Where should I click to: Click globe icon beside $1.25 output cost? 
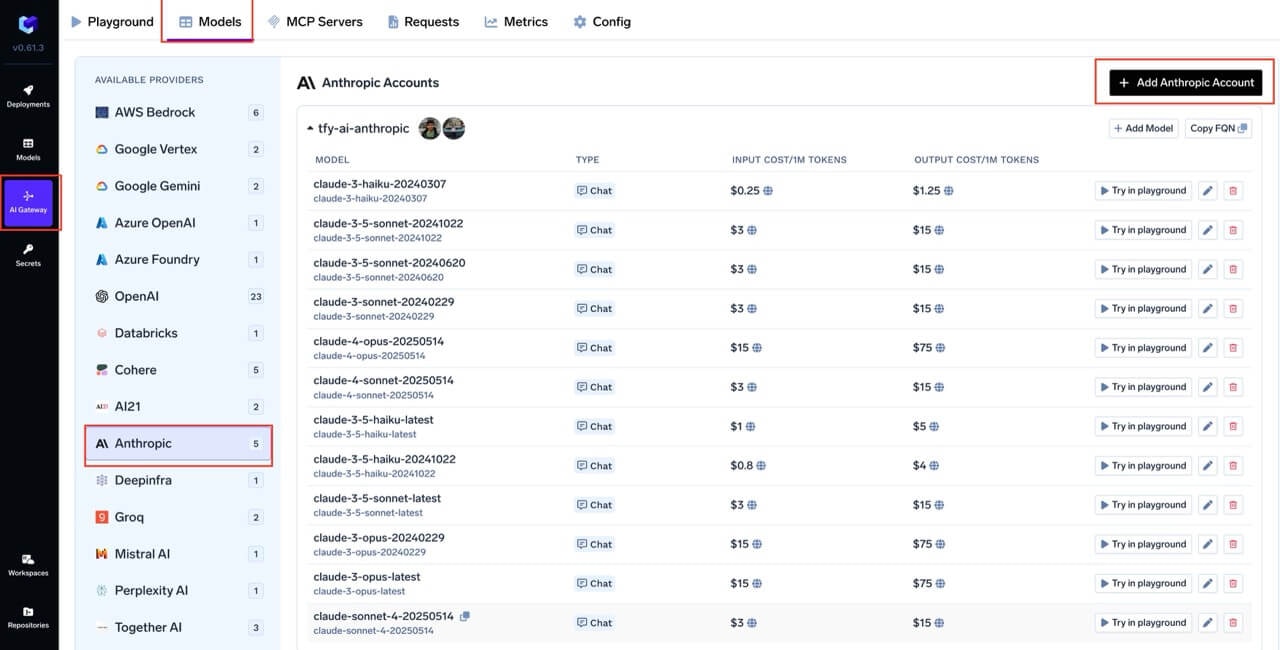(x=949, y=191)
